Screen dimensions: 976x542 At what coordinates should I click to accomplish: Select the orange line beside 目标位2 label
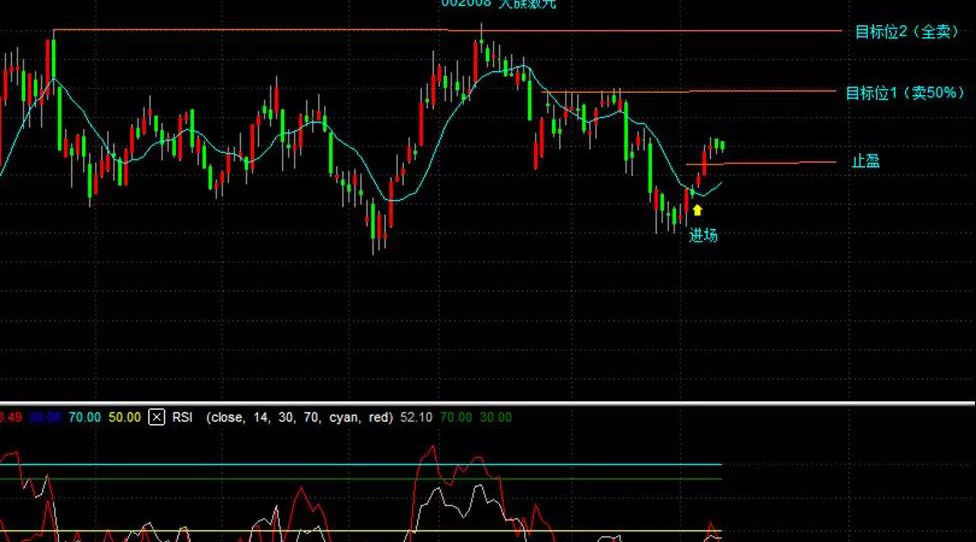click(700, 31)
